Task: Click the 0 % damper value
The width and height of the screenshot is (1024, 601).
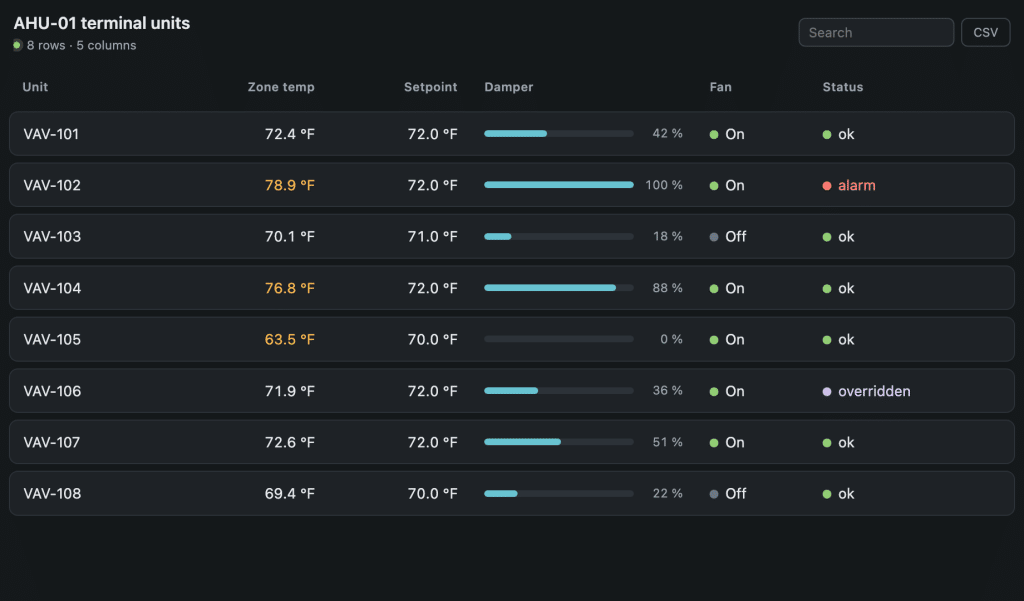Action: point(671,339)
